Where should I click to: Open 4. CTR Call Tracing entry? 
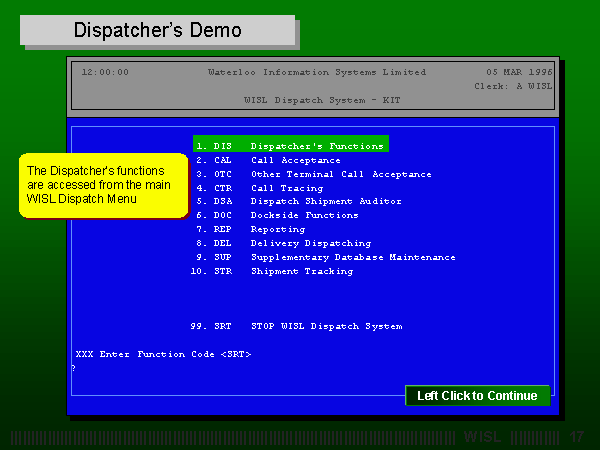(260, 188)
